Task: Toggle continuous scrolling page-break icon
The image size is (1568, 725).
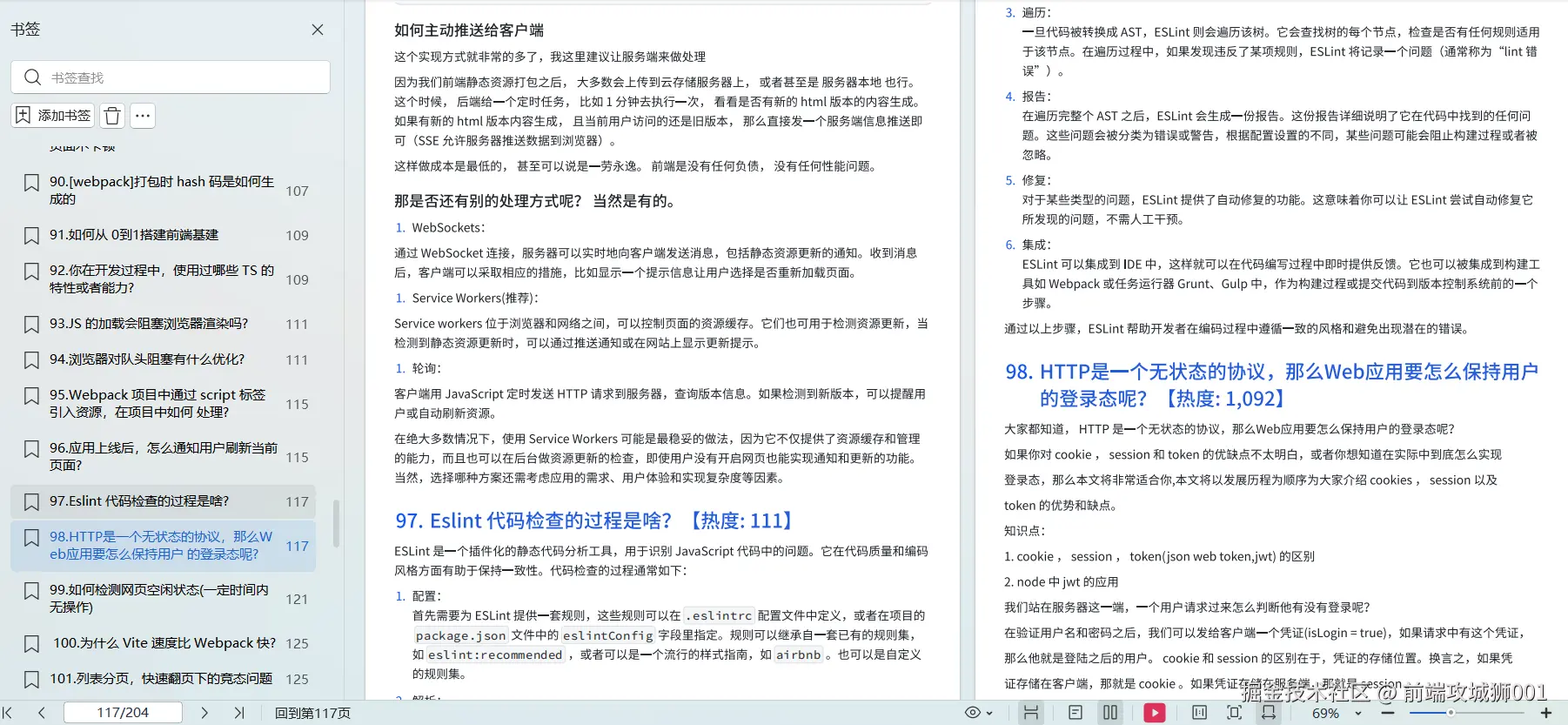Action: tap(1031, 713)
